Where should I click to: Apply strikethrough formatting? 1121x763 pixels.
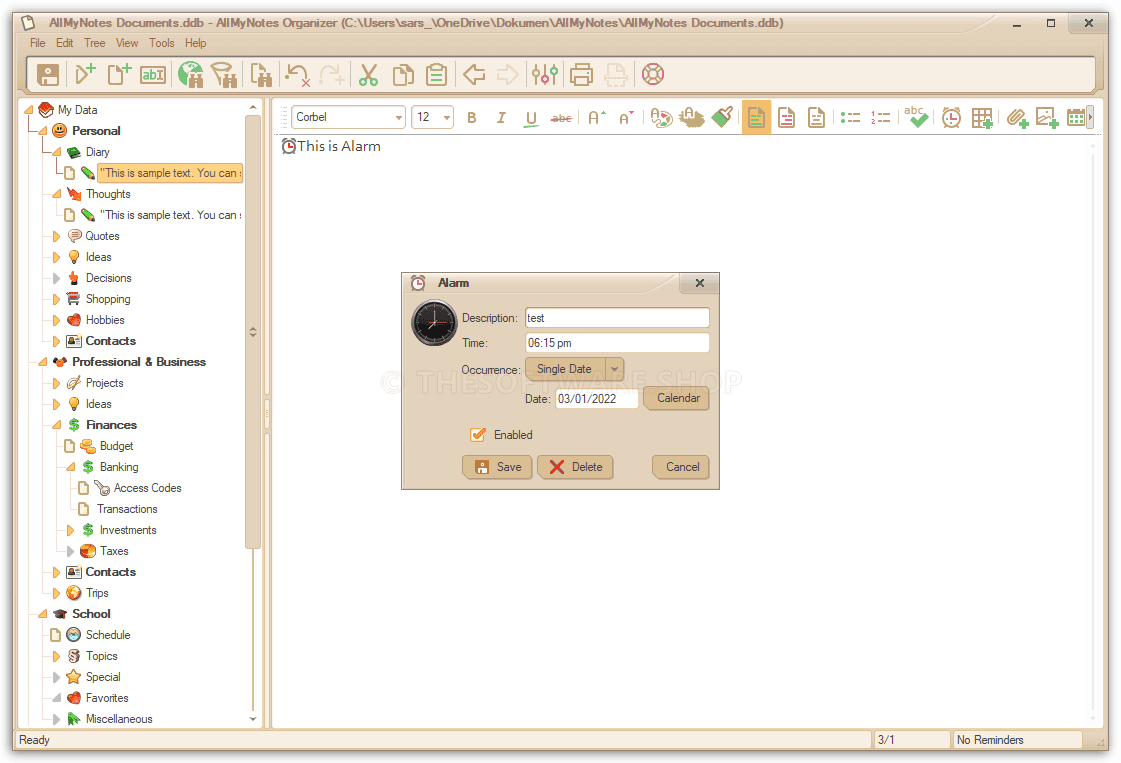pyautogui.click(x=561, y=118)
